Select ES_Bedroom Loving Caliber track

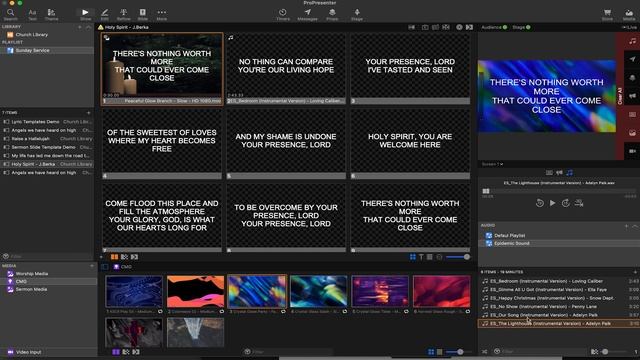(559, 281)
